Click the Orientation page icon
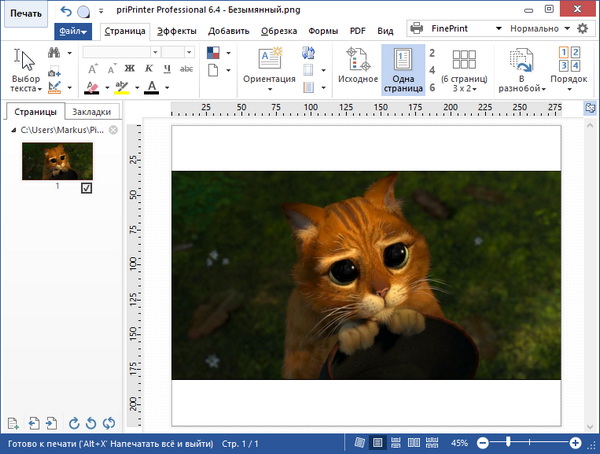 pyautogui.click(x=270, y=59)
